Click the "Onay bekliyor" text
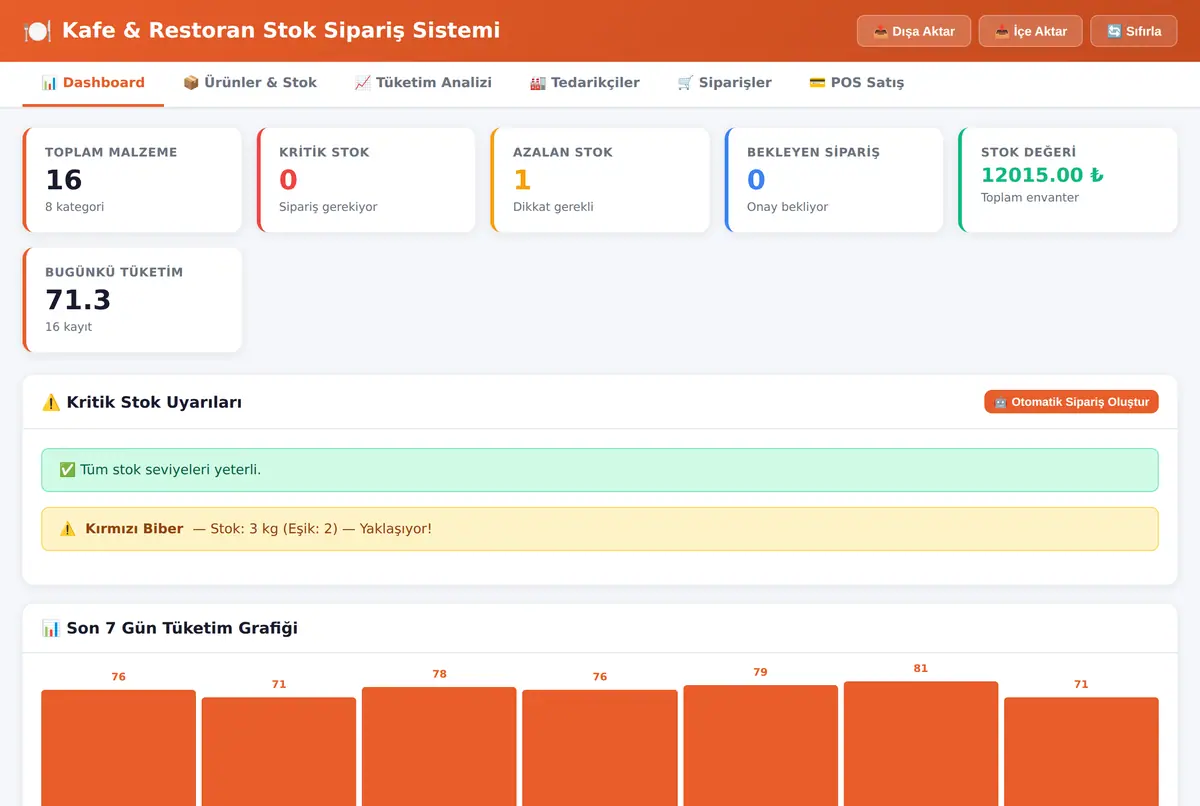The width and height of the screenshot is (1200, 806). 788,207
